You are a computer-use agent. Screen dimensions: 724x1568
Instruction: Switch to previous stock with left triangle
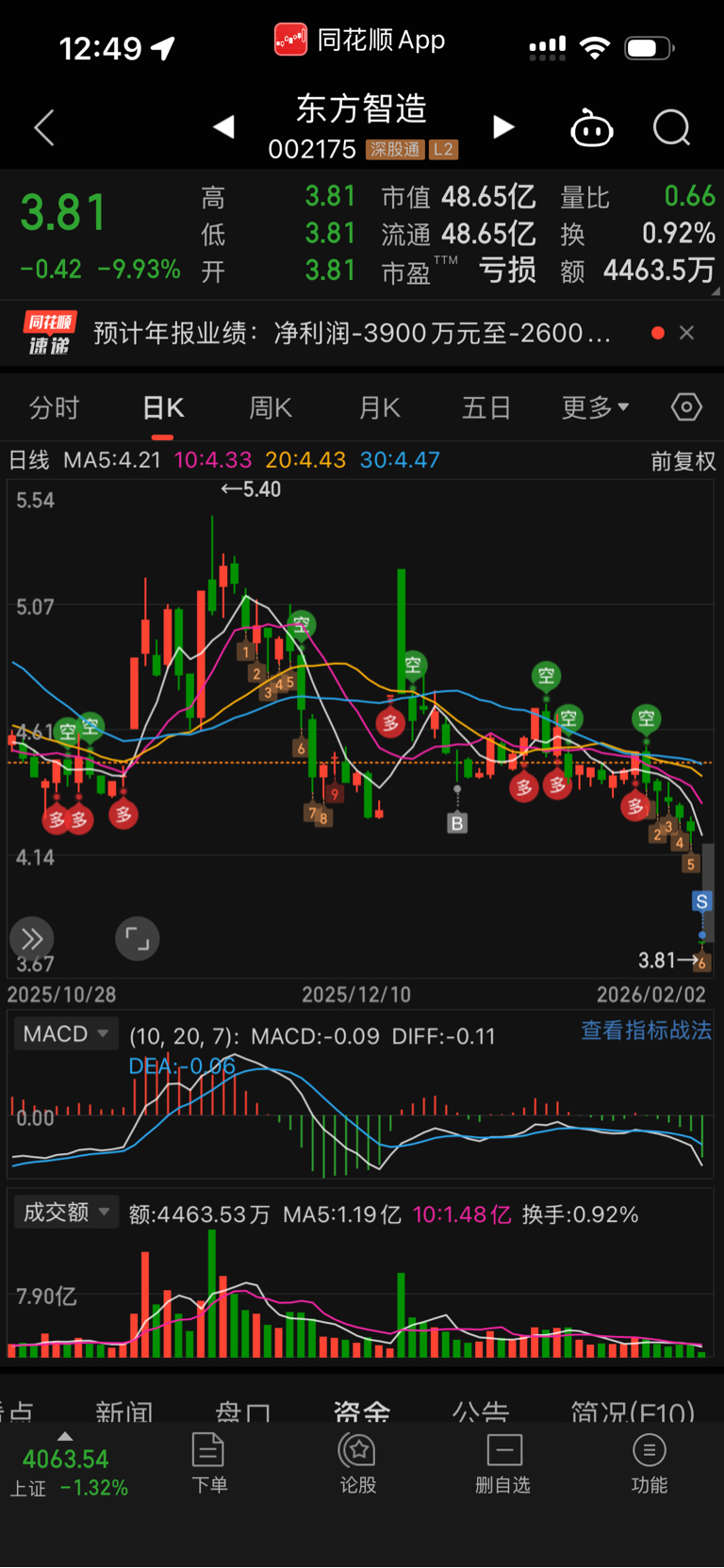223,127
